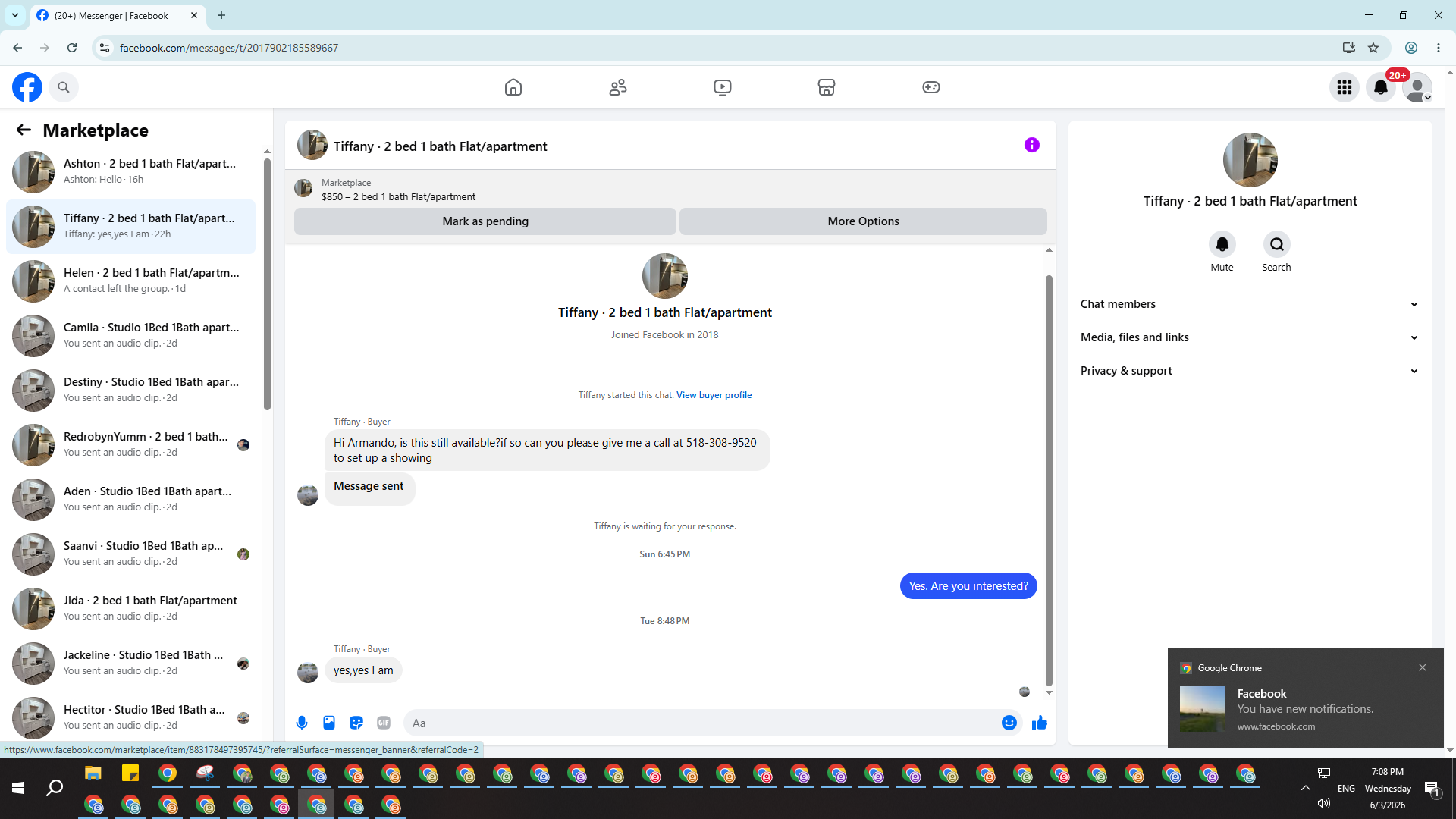Open the Marketplace store icon
Image resolution: width=1456 pixels, height=819 pixels.
tap(827, 87)
